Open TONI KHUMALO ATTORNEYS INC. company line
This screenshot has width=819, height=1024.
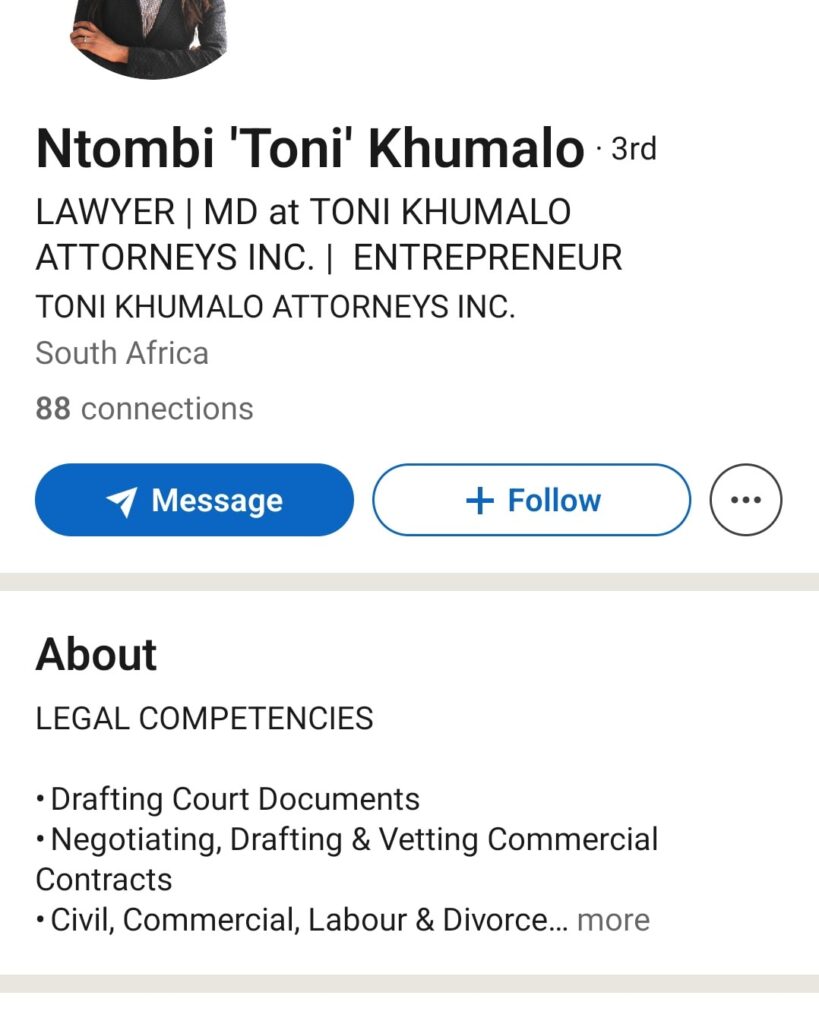click(275, 307)
